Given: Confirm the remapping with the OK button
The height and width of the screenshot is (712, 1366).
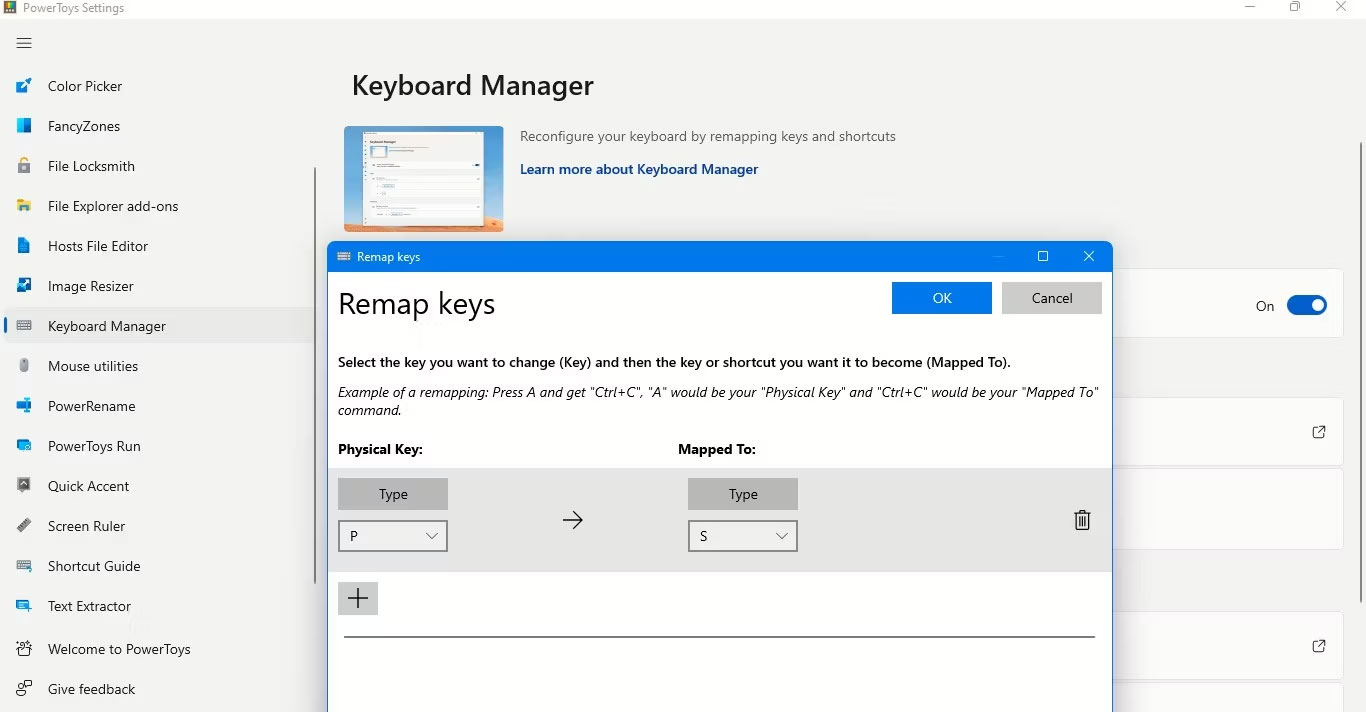Looking at the screenshot, I should click(941, 298).
